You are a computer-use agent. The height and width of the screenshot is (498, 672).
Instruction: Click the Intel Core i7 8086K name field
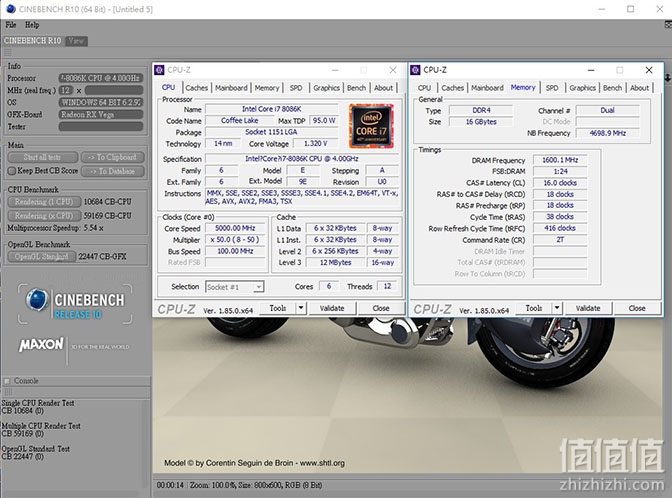pyautogui.click(x=271, y=109)
